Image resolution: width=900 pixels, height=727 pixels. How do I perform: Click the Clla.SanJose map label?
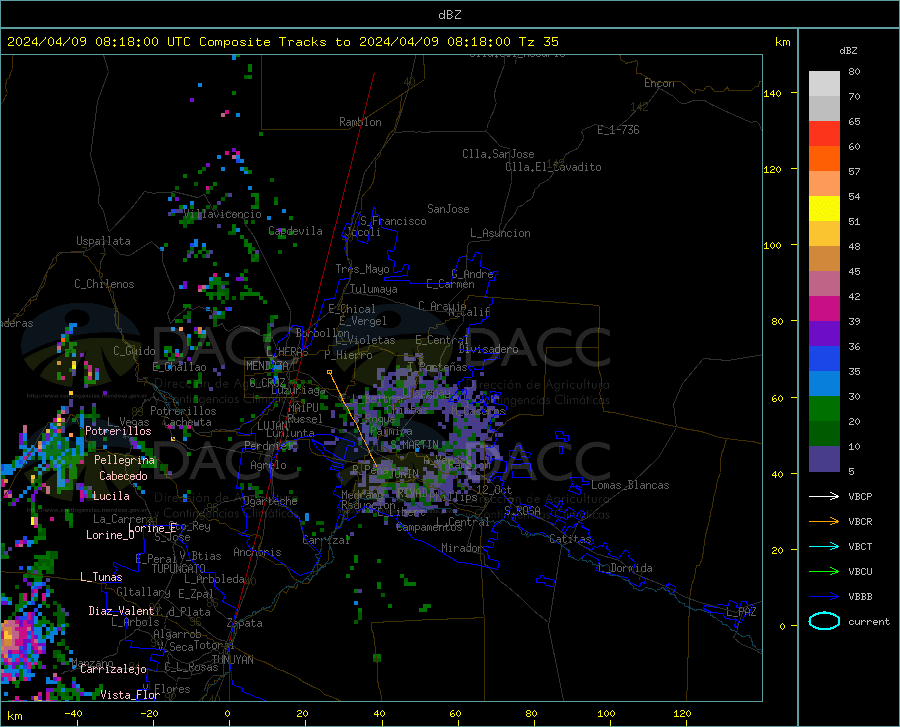(x=498, y=154)
